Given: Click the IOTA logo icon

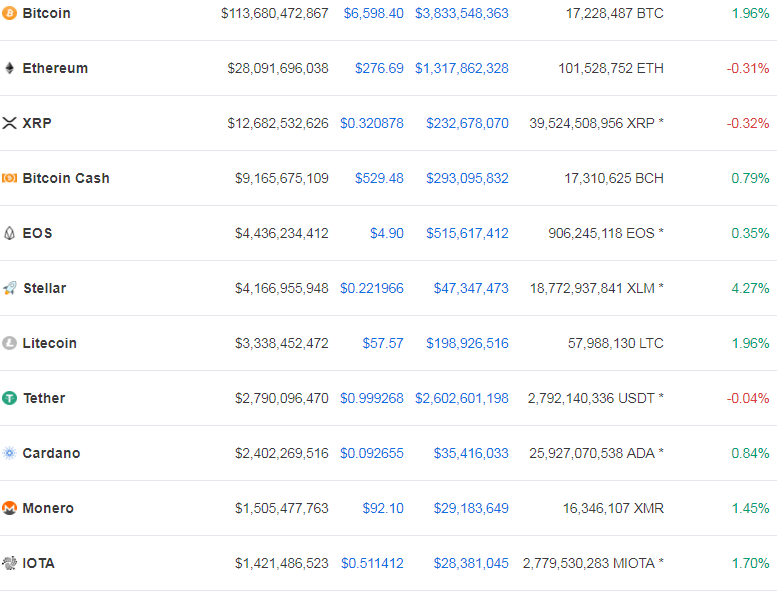Looking at the screenshot, I should [x=9, y=563].
